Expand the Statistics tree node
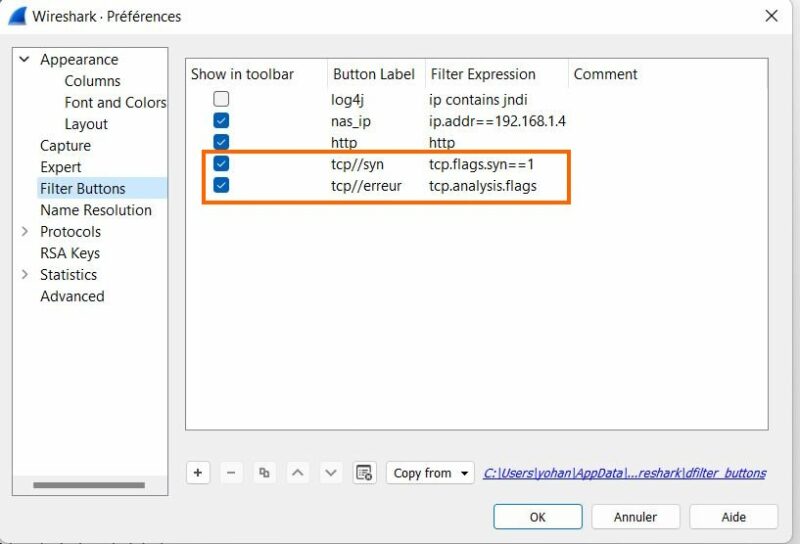This screenshot has height=544, width=800. [x=24, y=275]
